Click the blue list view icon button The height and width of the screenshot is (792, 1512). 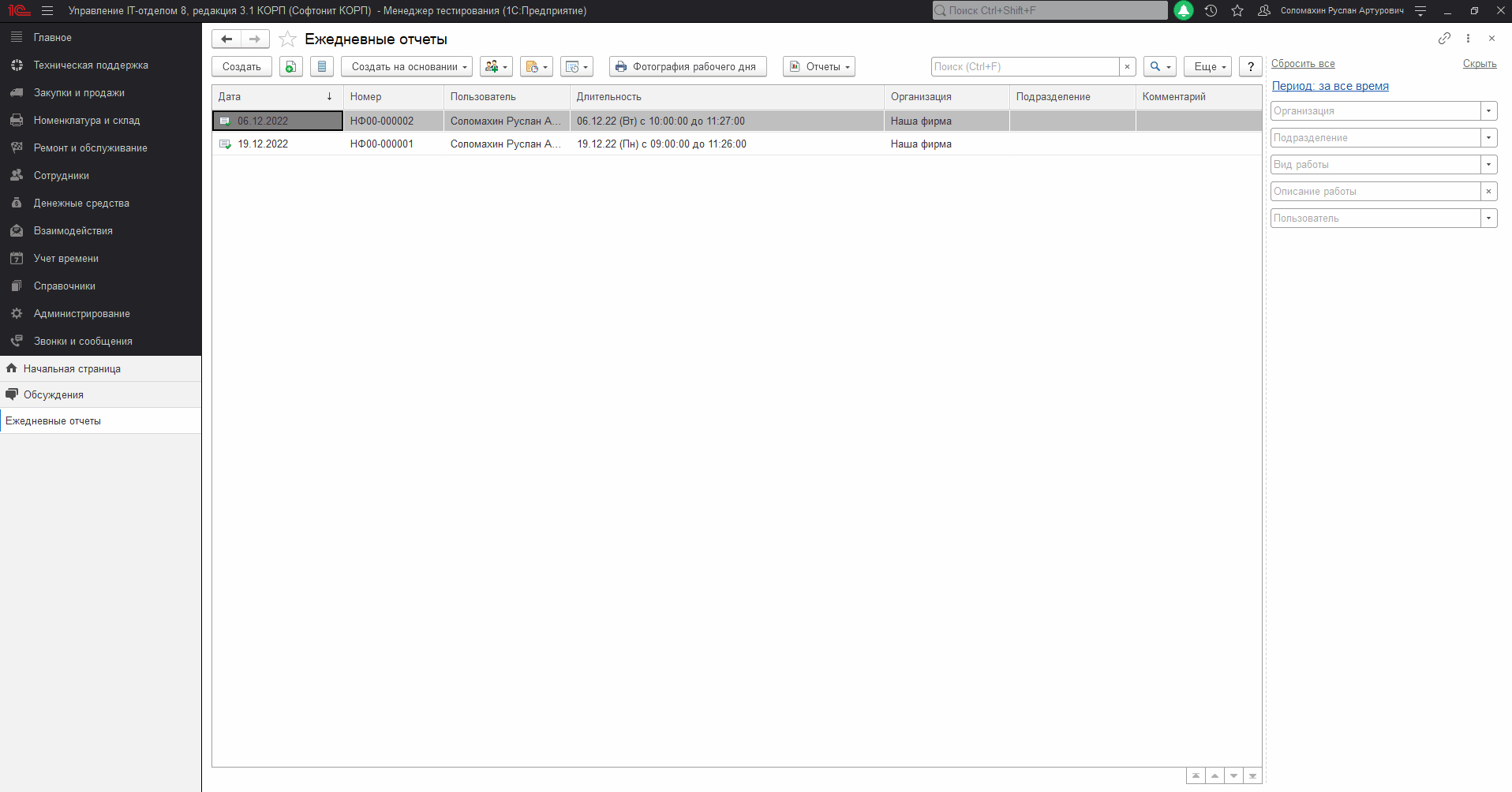point(321,67)
